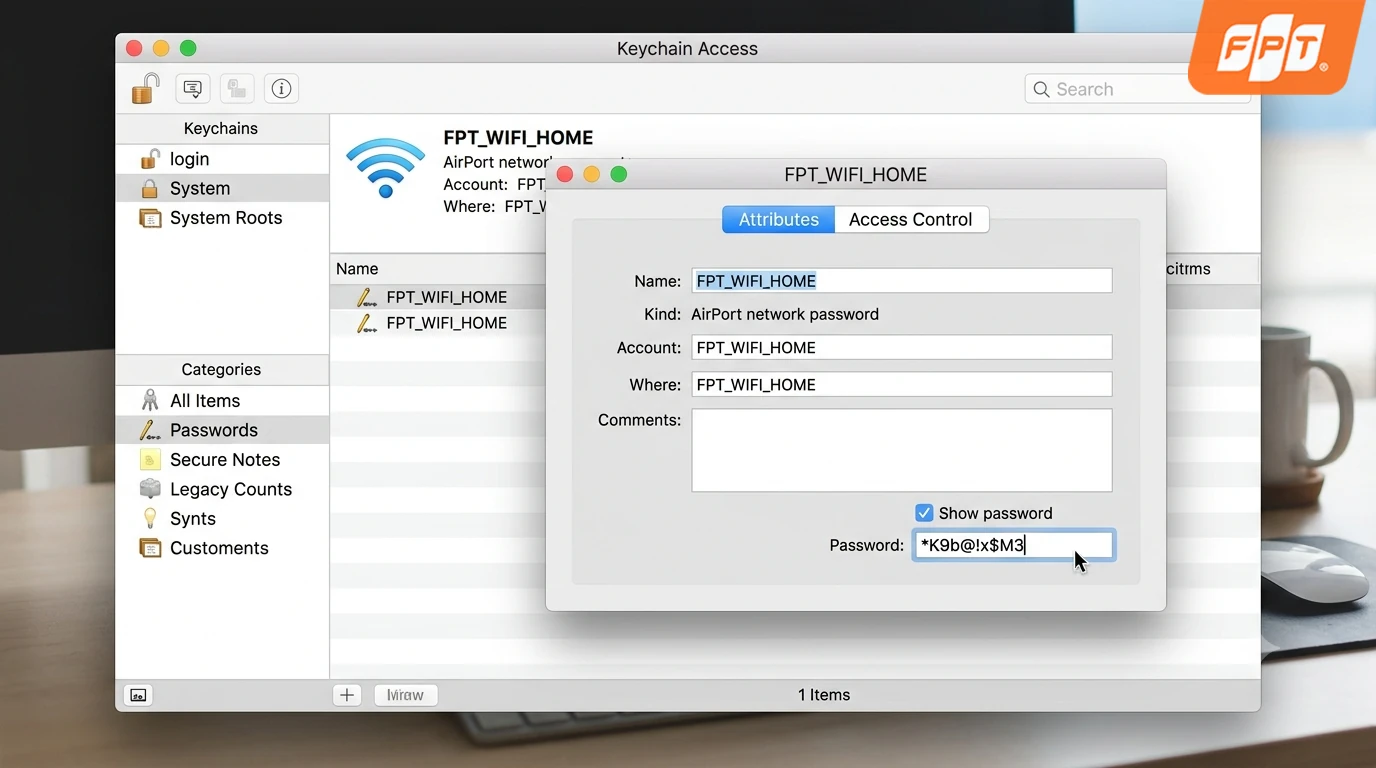The height and width of the screenshot is (768, 1376).
Task: Select the highlighted FPT_WIFI_HOME list row
Action: (438, 297)
